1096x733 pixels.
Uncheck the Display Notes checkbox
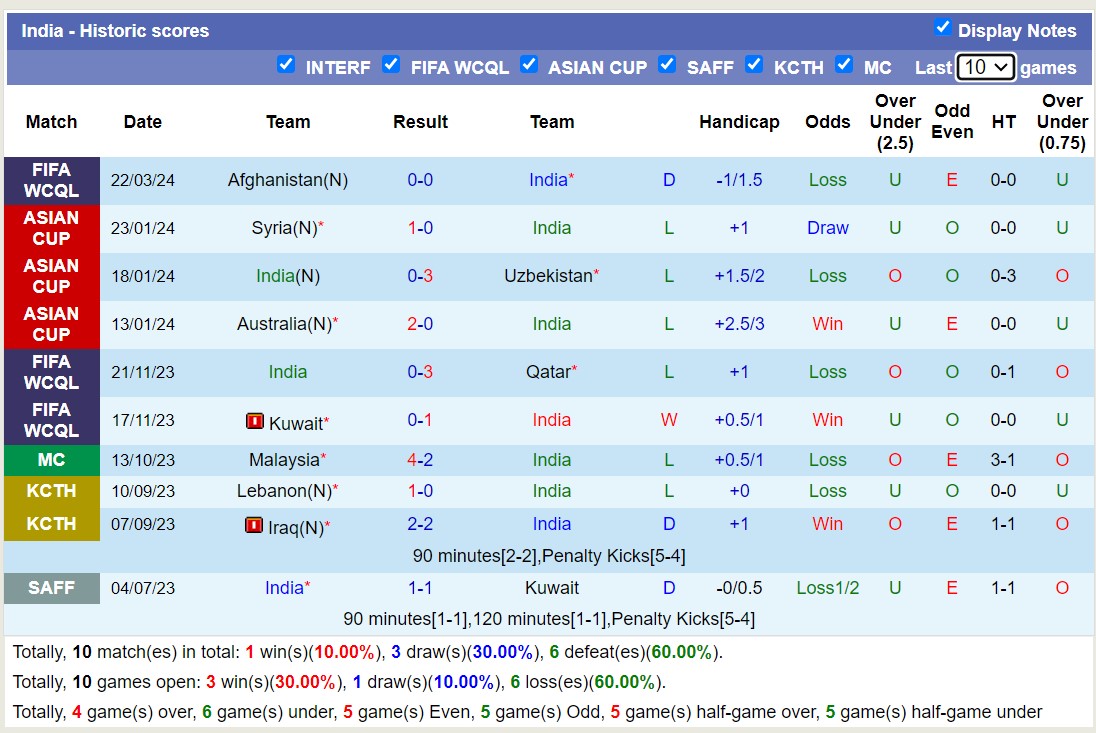coord(942,28)
